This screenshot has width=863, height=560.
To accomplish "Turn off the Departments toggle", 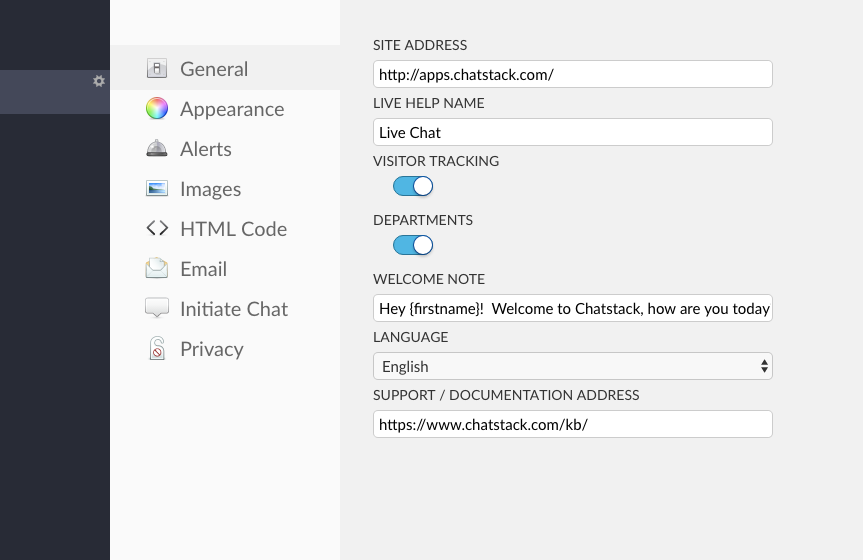I will pyautogui.click(x=413, y=245).
